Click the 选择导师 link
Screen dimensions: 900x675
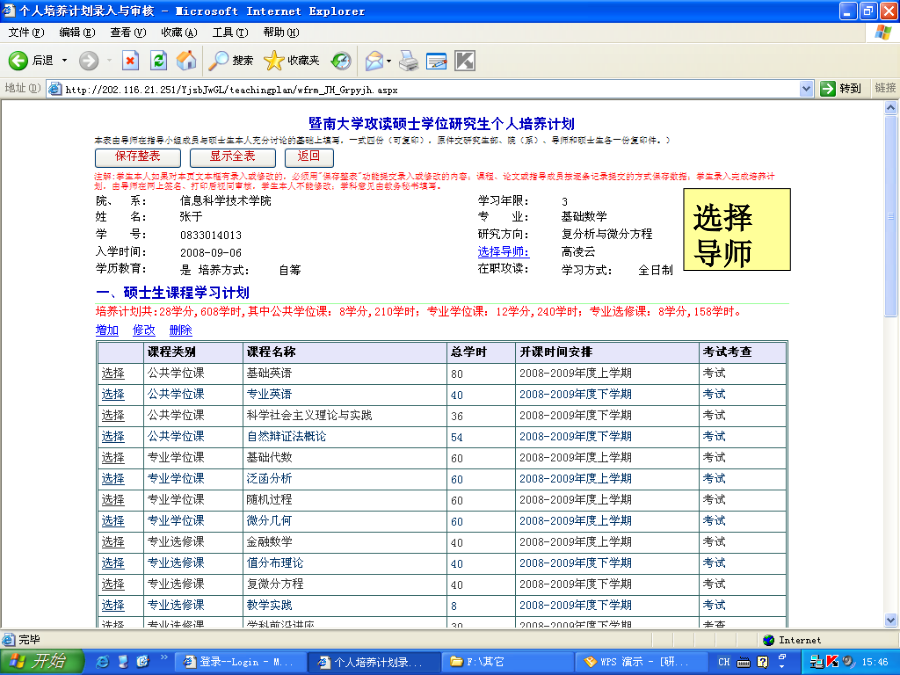pos(502,252)
